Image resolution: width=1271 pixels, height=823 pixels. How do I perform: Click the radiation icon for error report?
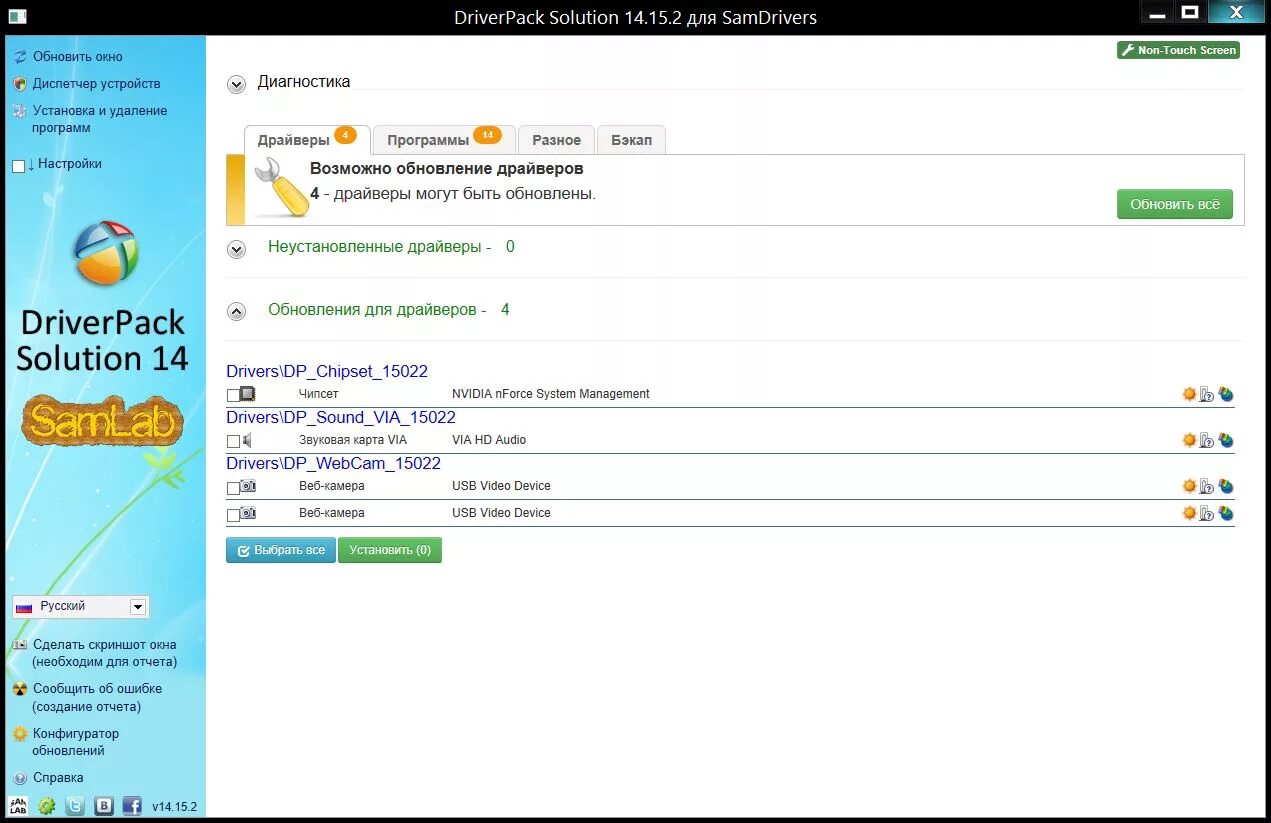[20, 689]
